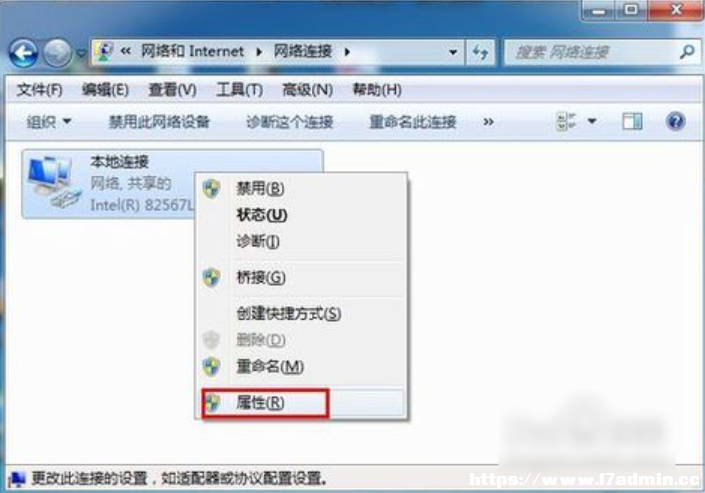Select the 本地连接 network adapter icon
This screenshot has height=493, width=705.
pos(54,183)
